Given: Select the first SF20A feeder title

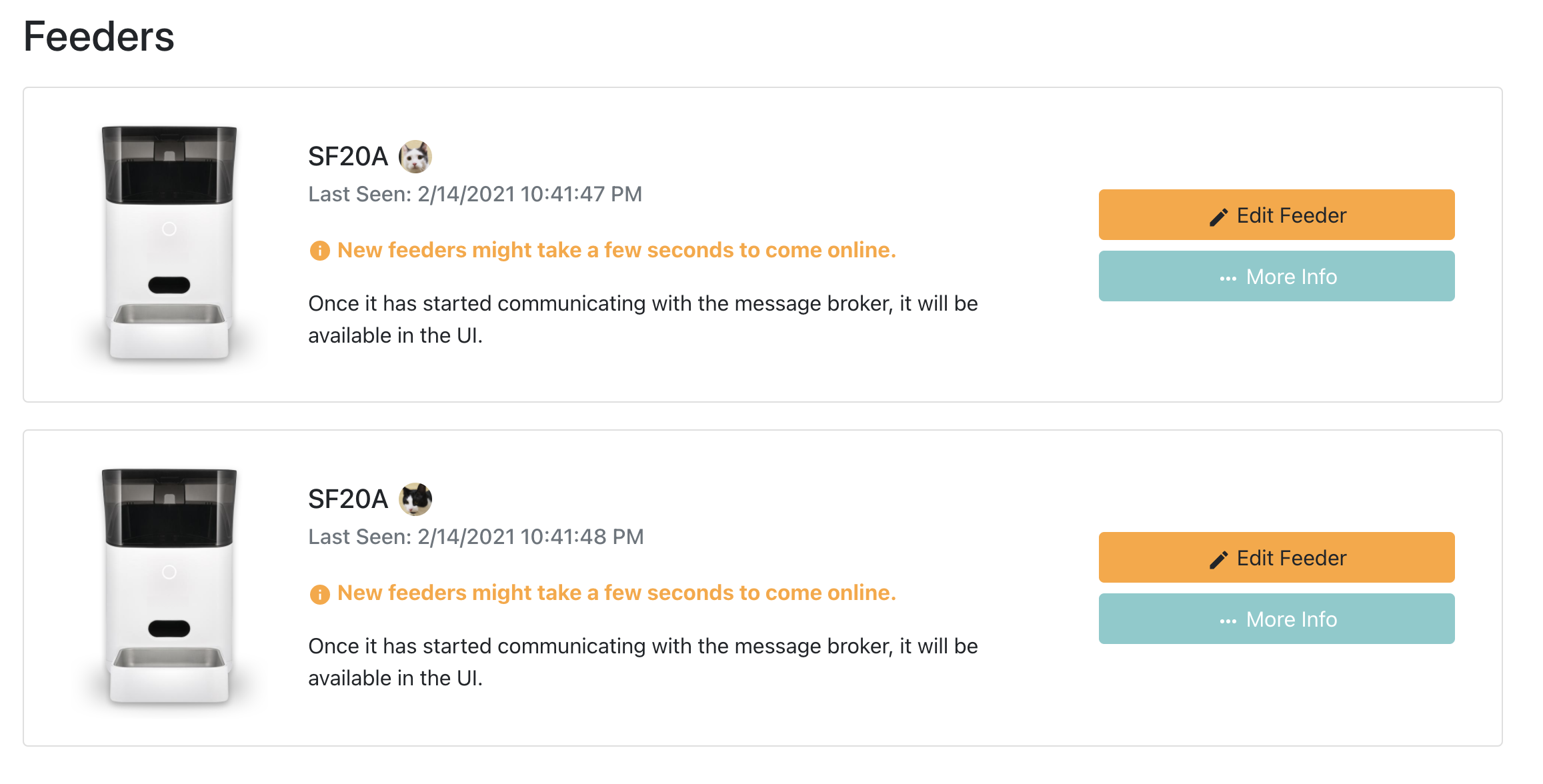Looking at the screenshot, I should (x=348, y=156).
